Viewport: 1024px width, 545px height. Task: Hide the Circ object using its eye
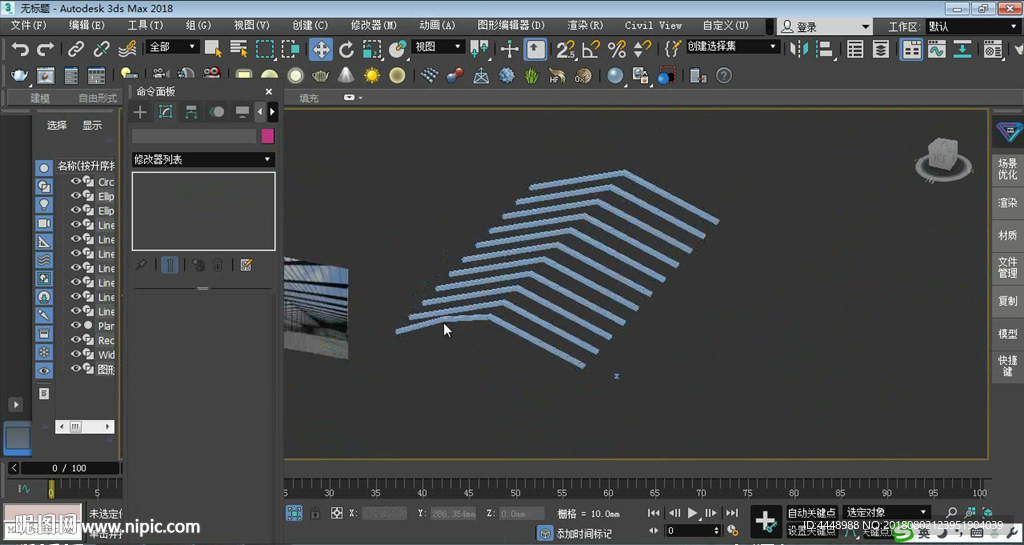coord(76,181)
